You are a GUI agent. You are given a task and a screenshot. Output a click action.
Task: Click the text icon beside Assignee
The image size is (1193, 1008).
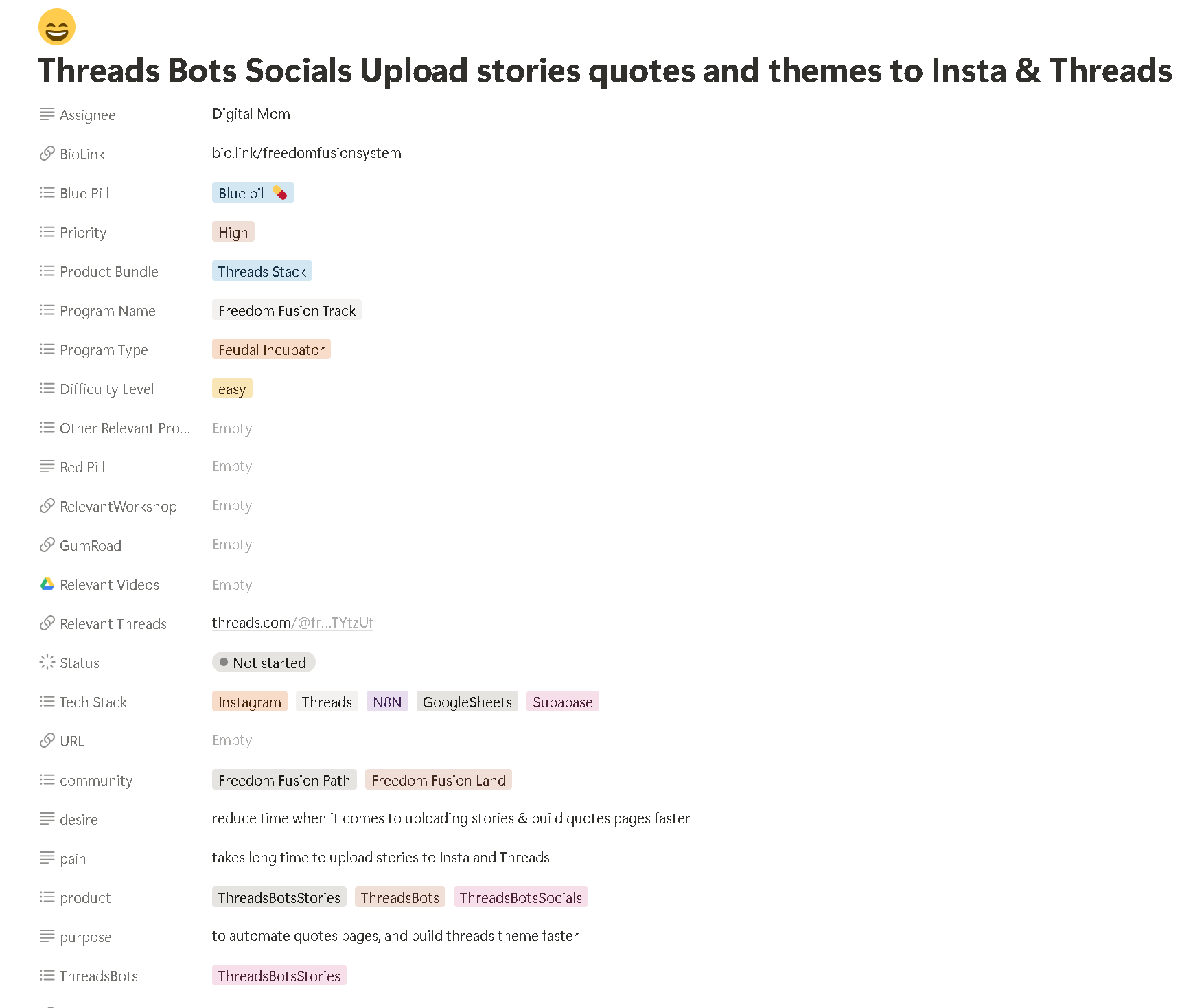pyautogui.click(x=47, y=115)
